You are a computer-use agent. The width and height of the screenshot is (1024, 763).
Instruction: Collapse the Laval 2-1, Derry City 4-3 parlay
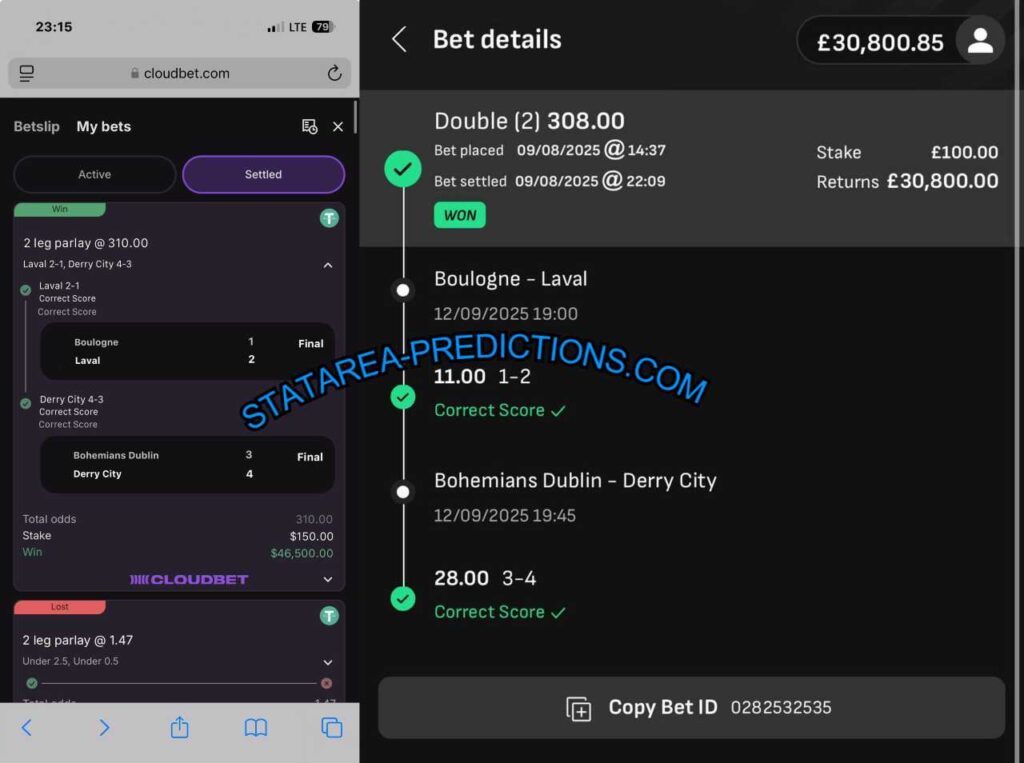click(x=328, y=265)
